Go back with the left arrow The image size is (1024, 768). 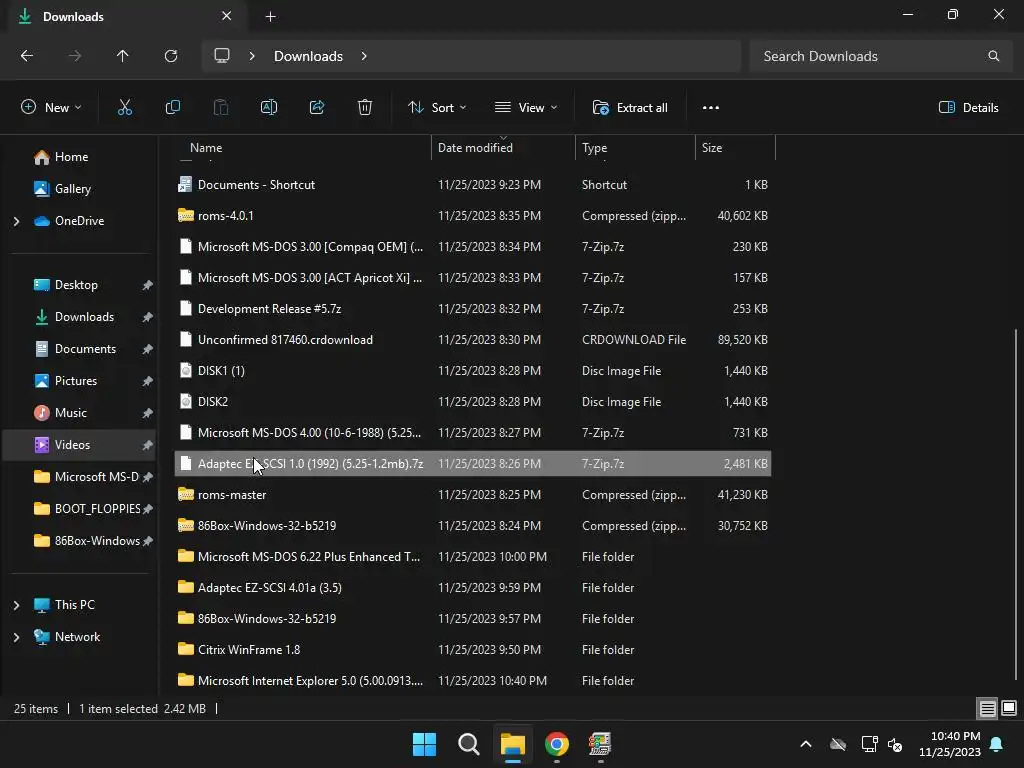[27, 56]
